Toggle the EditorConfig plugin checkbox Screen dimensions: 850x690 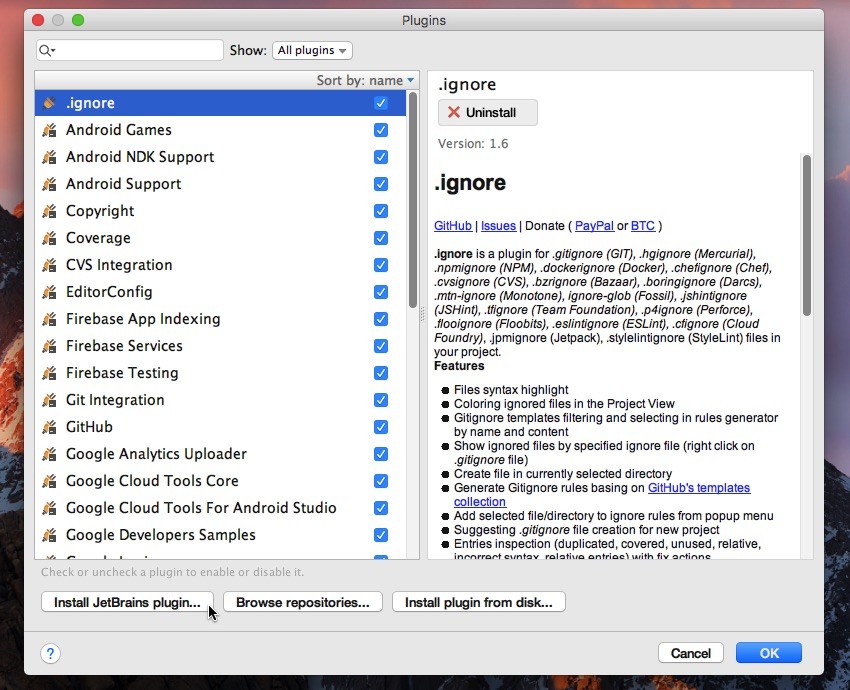pos(381,292)
